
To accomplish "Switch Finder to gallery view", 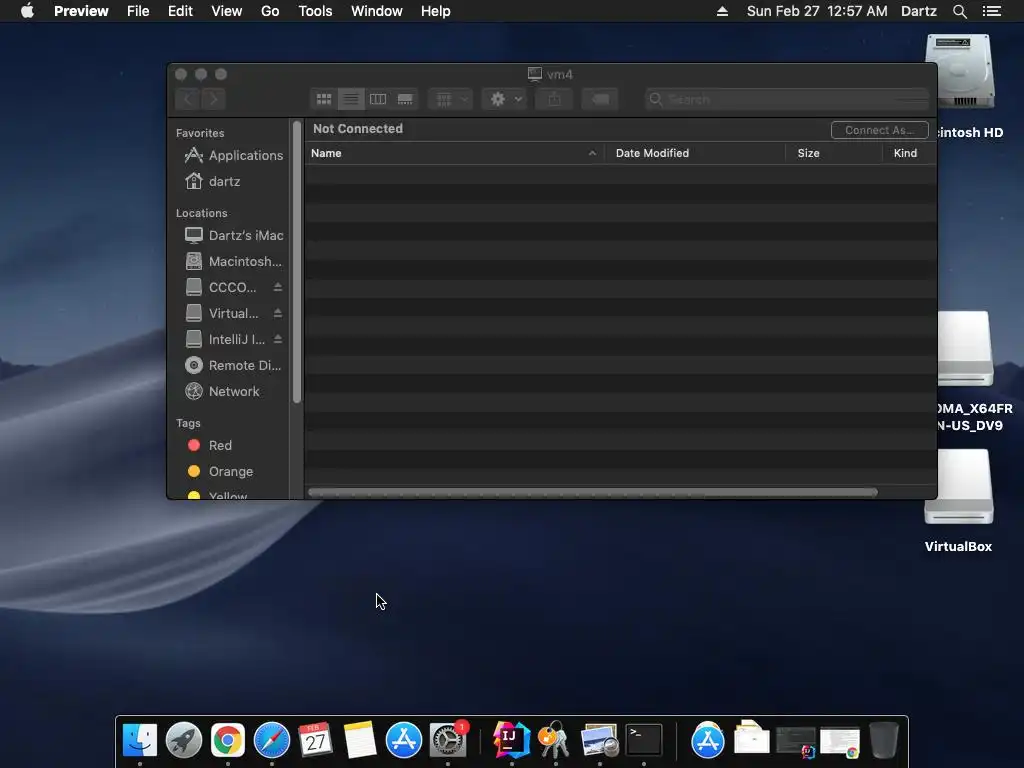I will point(405,99).
